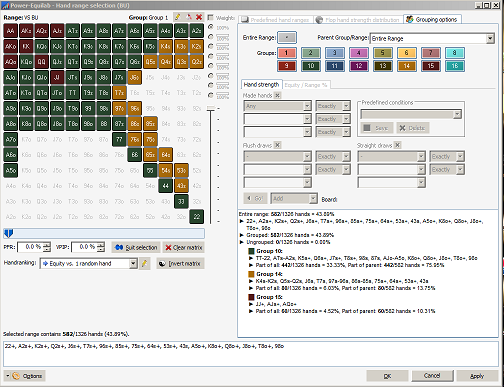Toggle the Weight checkbox
The height and width of the screenshot is (387, 504).
[211, 17]
